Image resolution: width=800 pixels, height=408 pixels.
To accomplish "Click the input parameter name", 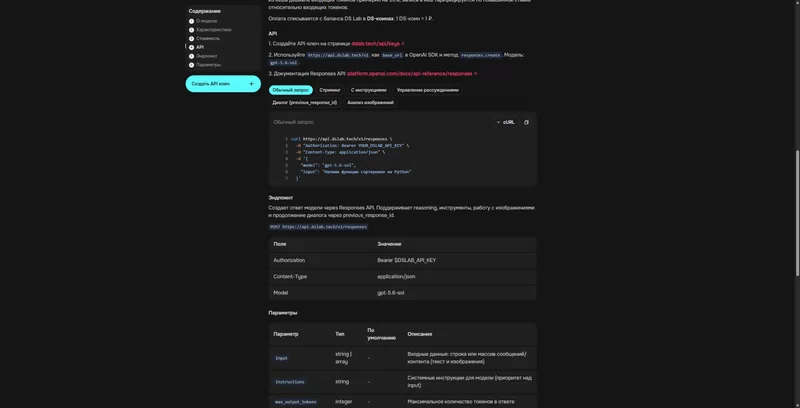I will click(282, 358).
